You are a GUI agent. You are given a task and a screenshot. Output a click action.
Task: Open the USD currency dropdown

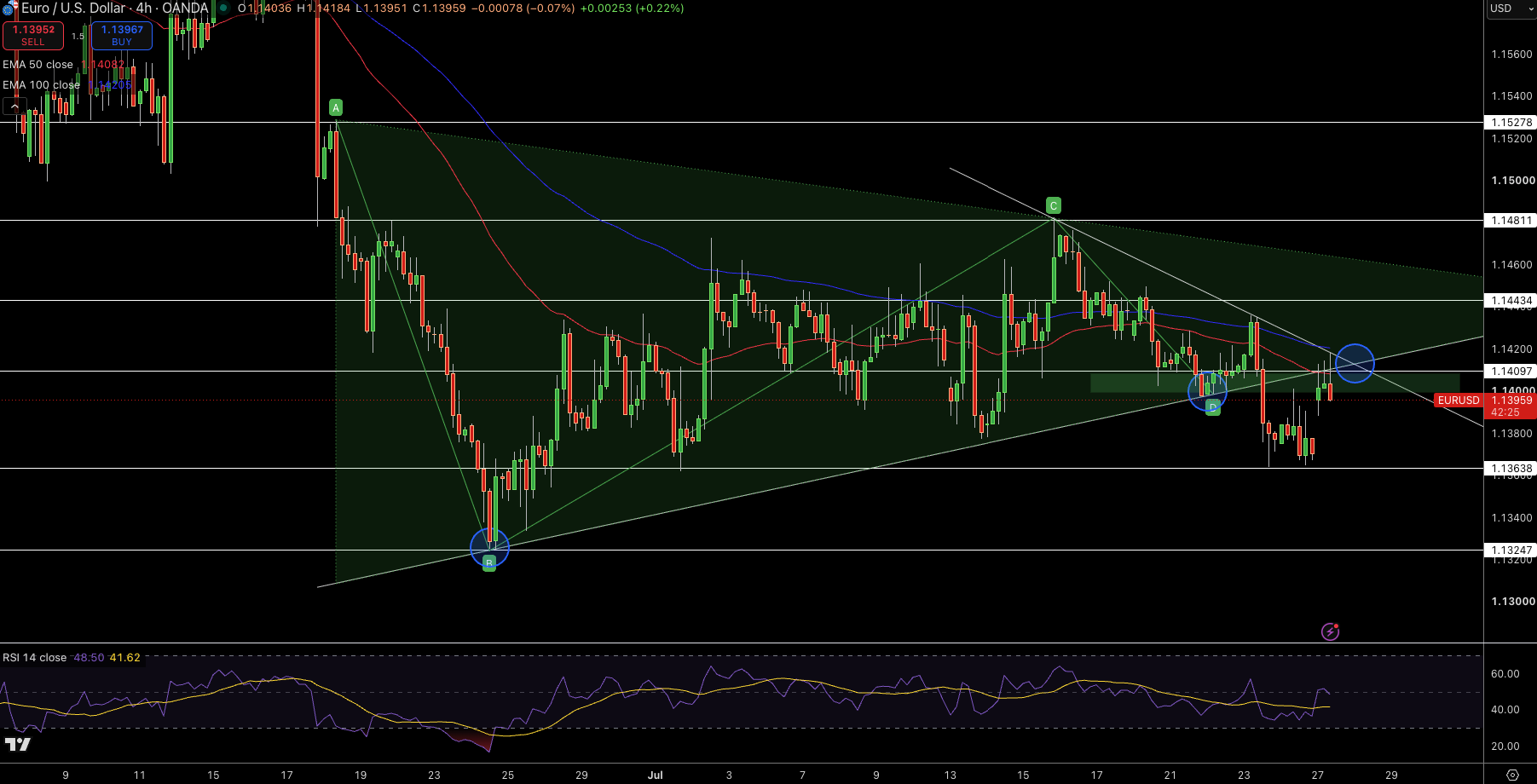(1511, 9)
